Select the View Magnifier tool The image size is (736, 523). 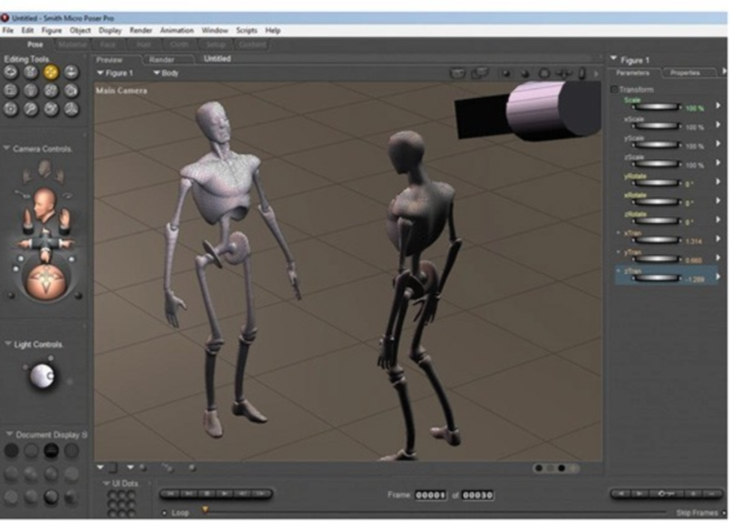click(x=31, y=109)
